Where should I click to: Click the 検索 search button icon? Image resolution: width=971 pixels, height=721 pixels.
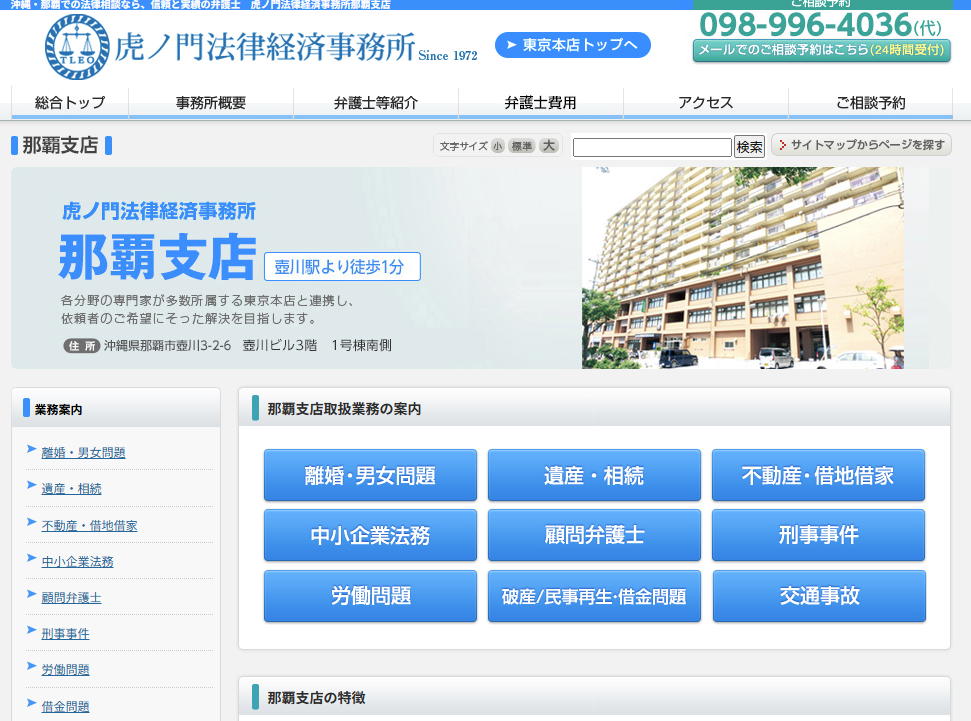point(748,146)
